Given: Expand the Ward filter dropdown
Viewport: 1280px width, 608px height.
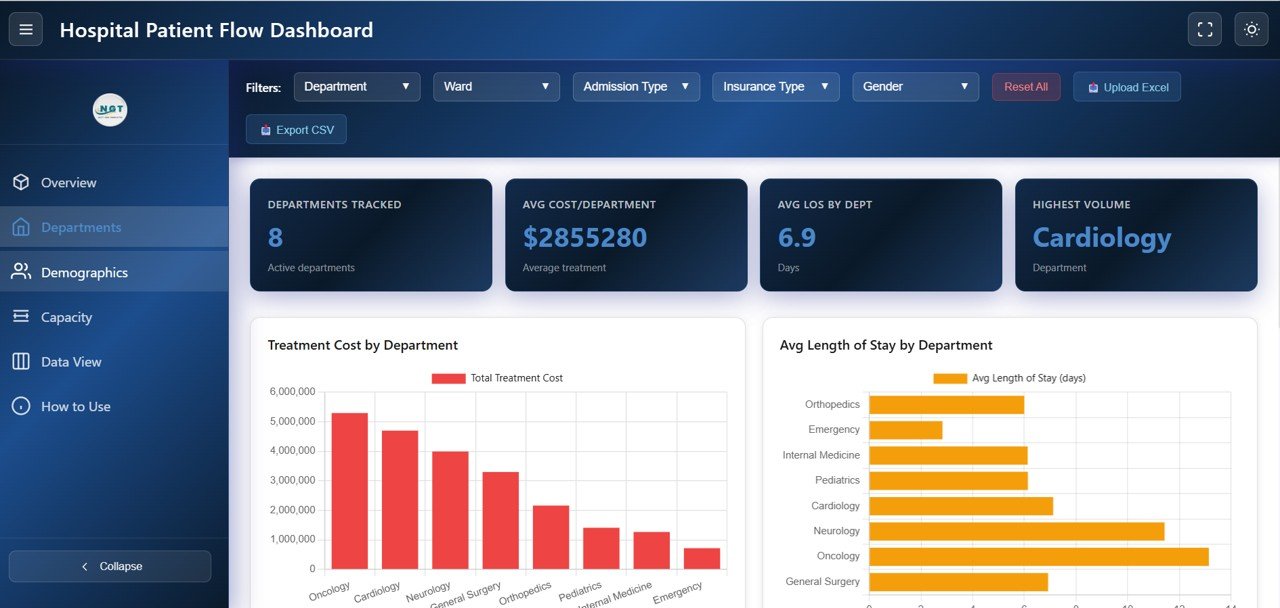Looking at the screenshot, I should coord(496,87).
